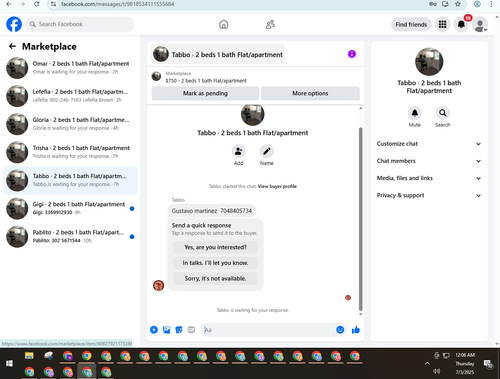Viewport: 500px width, 379px height.
Task: Click the taskbar volume speaker icon
Action: coord(436,371)
